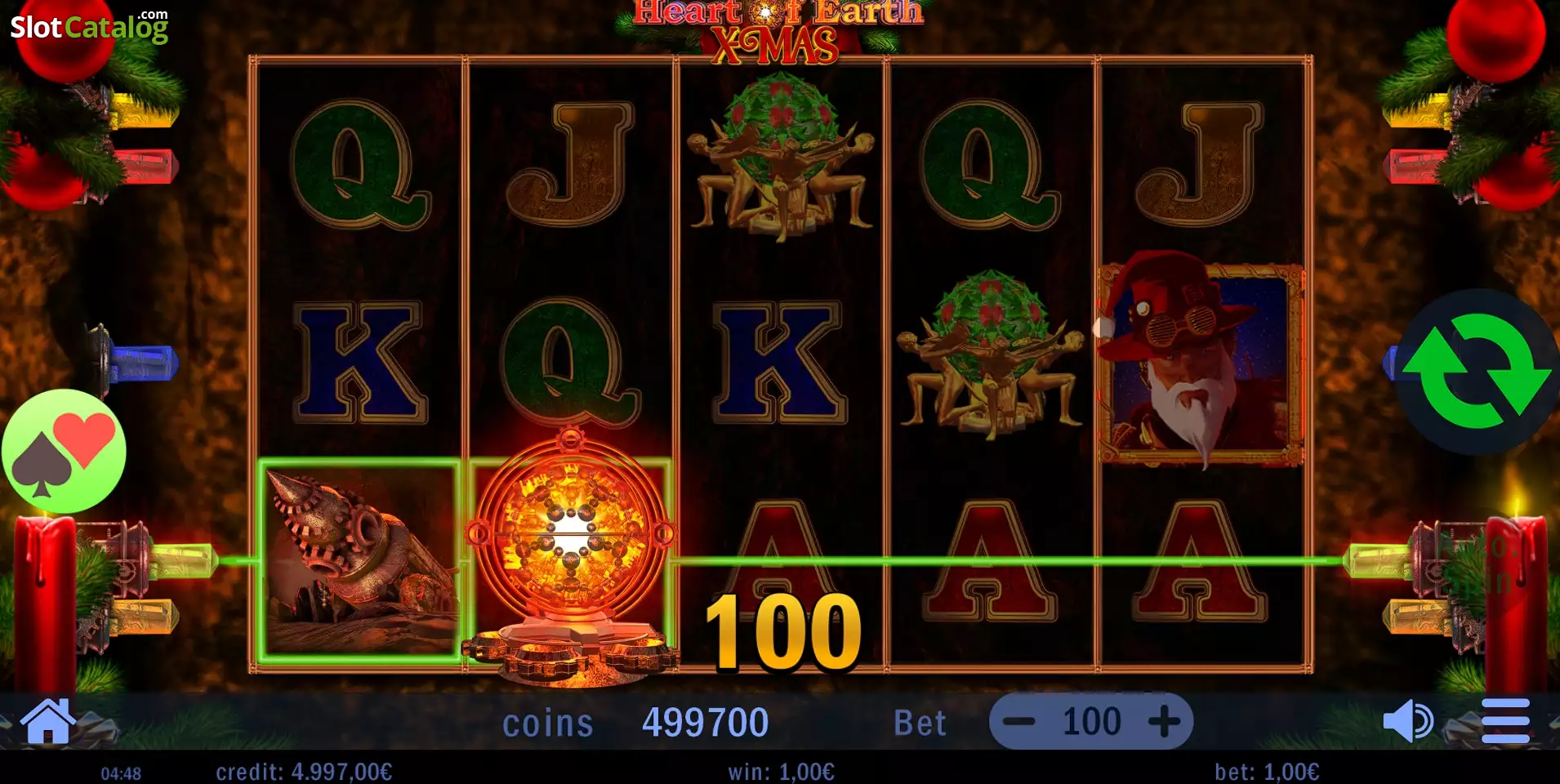Mute the game sound speaker icon

pyautogui.click(x=1407, y=721)
